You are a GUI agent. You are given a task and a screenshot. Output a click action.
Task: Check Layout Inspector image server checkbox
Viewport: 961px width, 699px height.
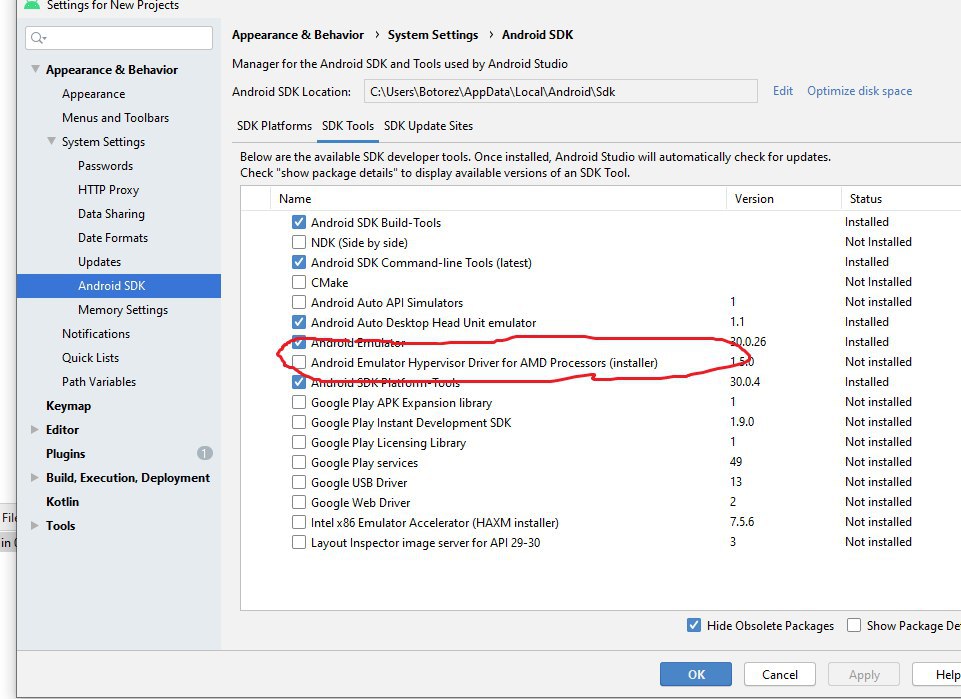coord(298,543)
